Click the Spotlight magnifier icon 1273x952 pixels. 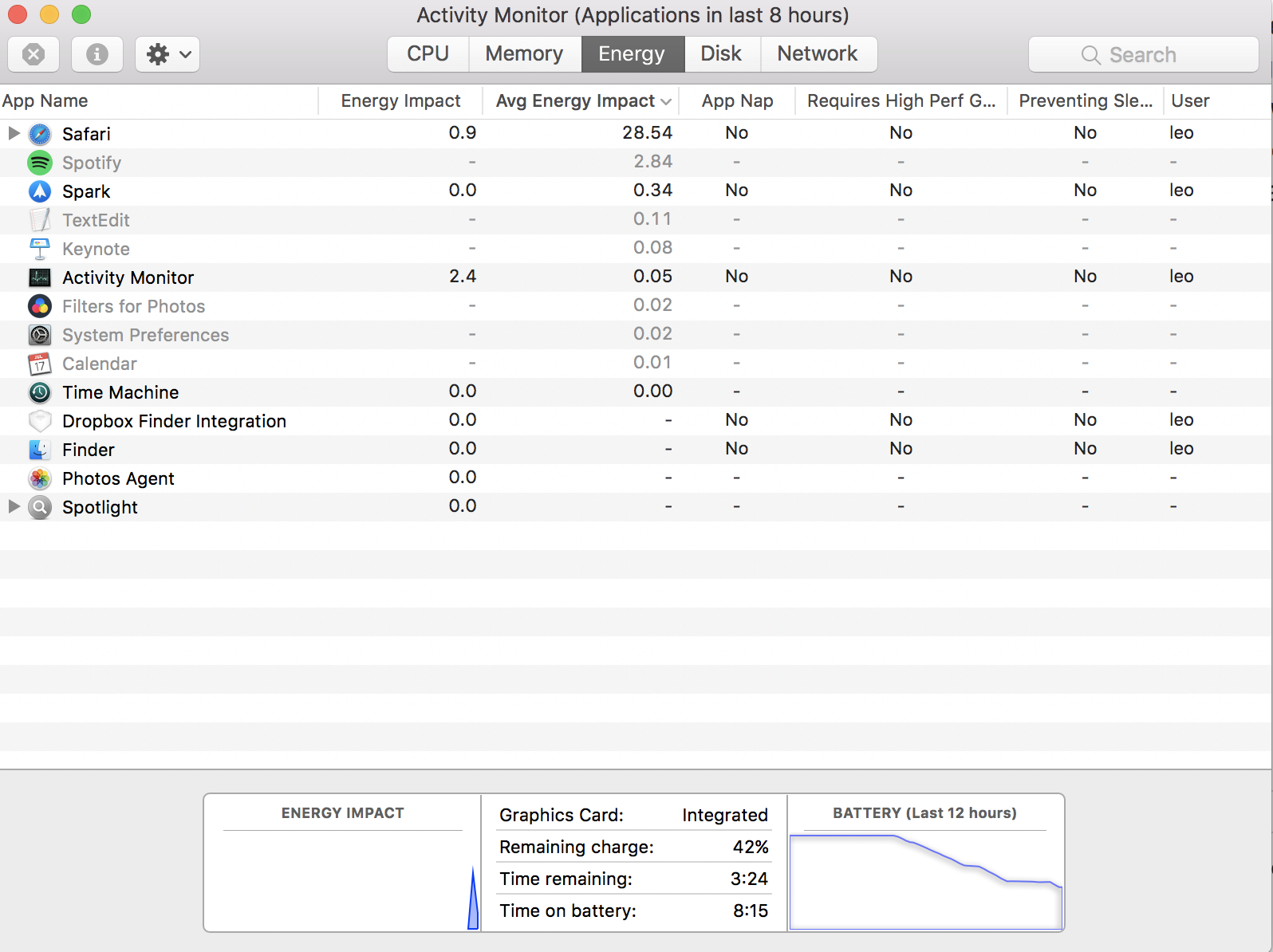click(x=40, y=507)
